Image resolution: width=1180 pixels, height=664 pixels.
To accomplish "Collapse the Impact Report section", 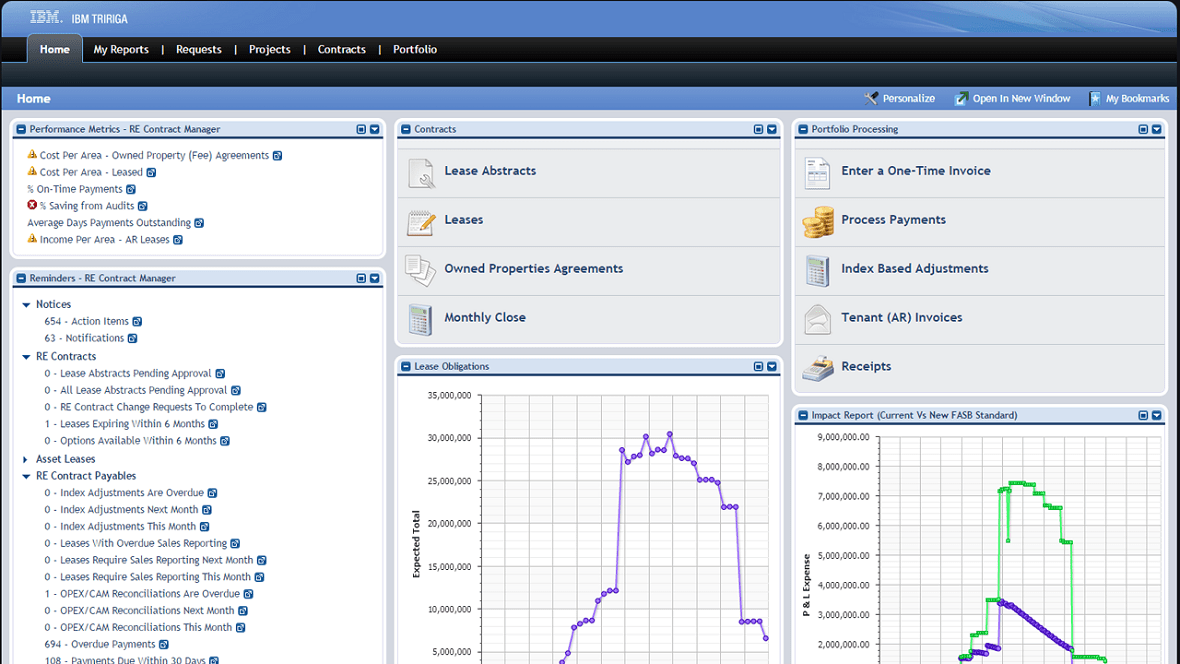I will coord(803,416).
